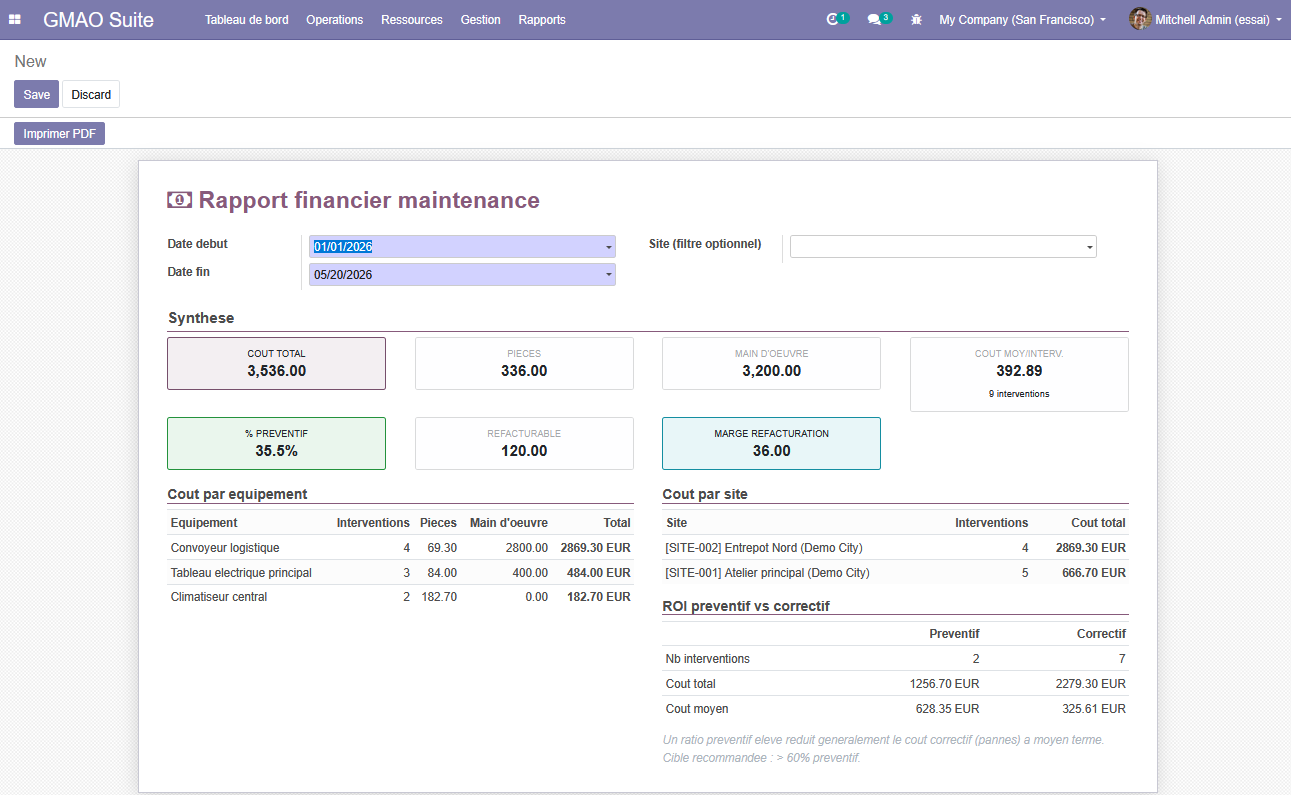
Task: Open the Rapports menu
Action: coord(542,19)
